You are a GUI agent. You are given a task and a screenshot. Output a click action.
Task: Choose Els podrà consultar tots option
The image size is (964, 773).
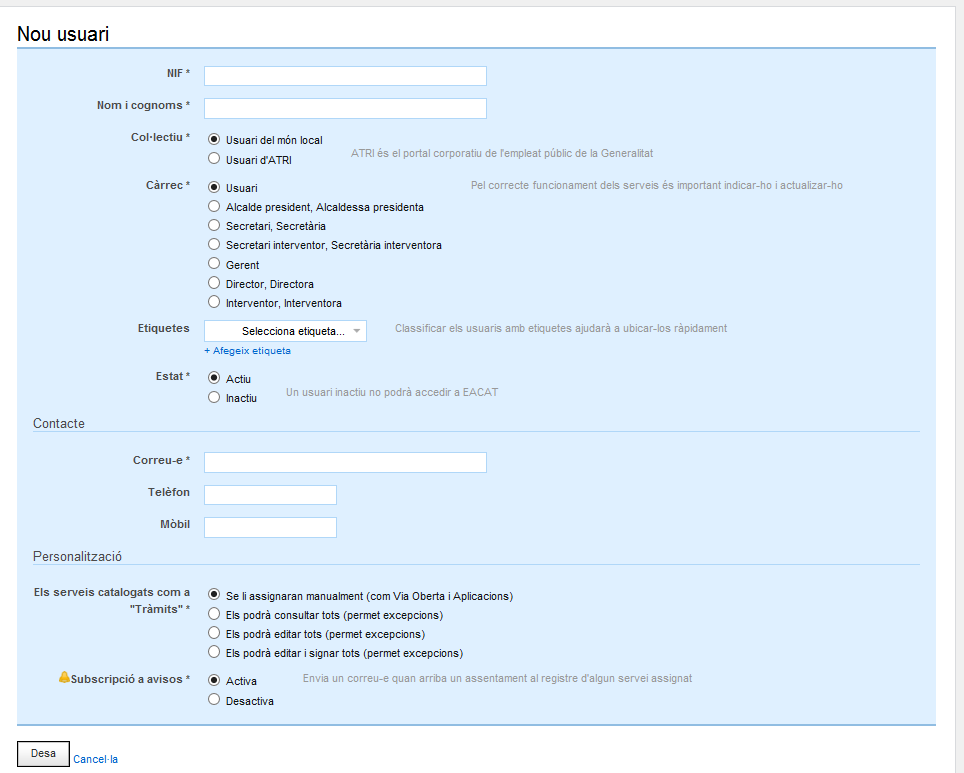pyautogui.click(x=214, y=614)
